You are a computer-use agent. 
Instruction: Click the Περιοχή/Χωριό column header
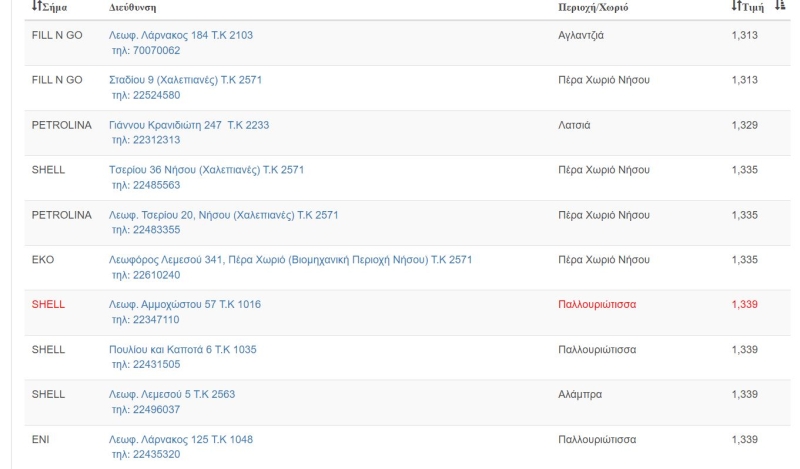593,8
